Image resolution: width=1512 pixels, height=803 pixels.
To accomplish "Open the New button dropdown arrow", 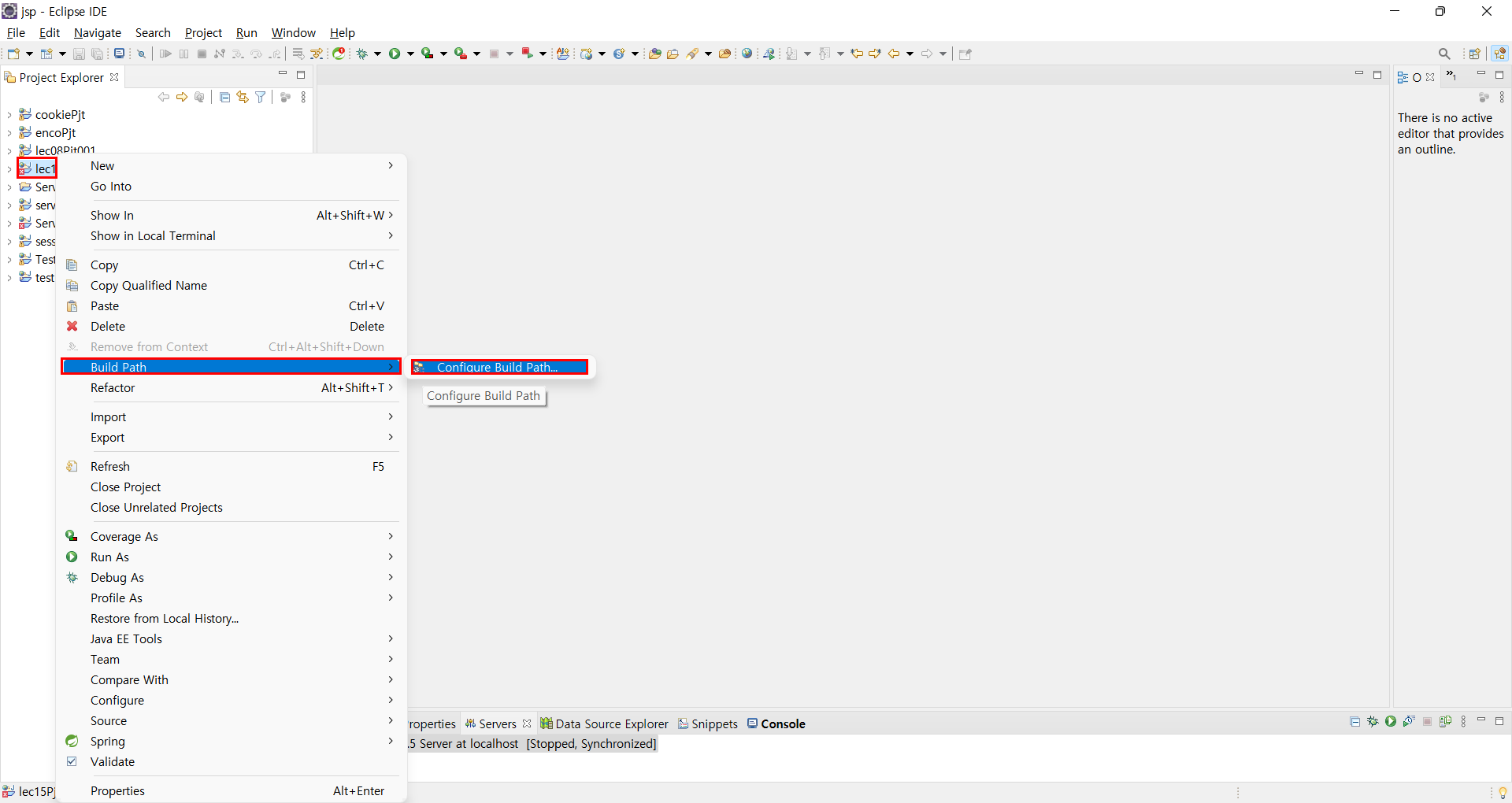I will point(29,54).
